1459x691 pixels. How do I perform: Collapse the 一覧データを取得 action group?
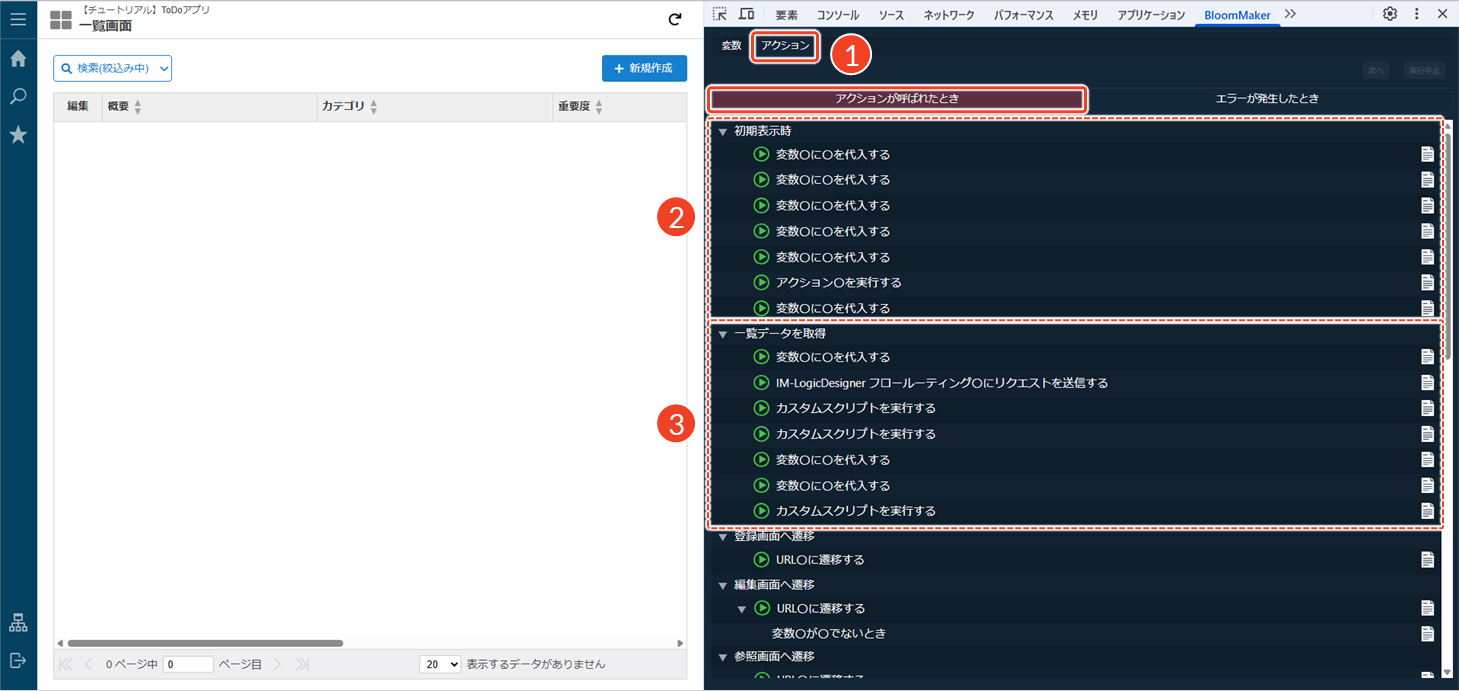[x=723, y=334]
